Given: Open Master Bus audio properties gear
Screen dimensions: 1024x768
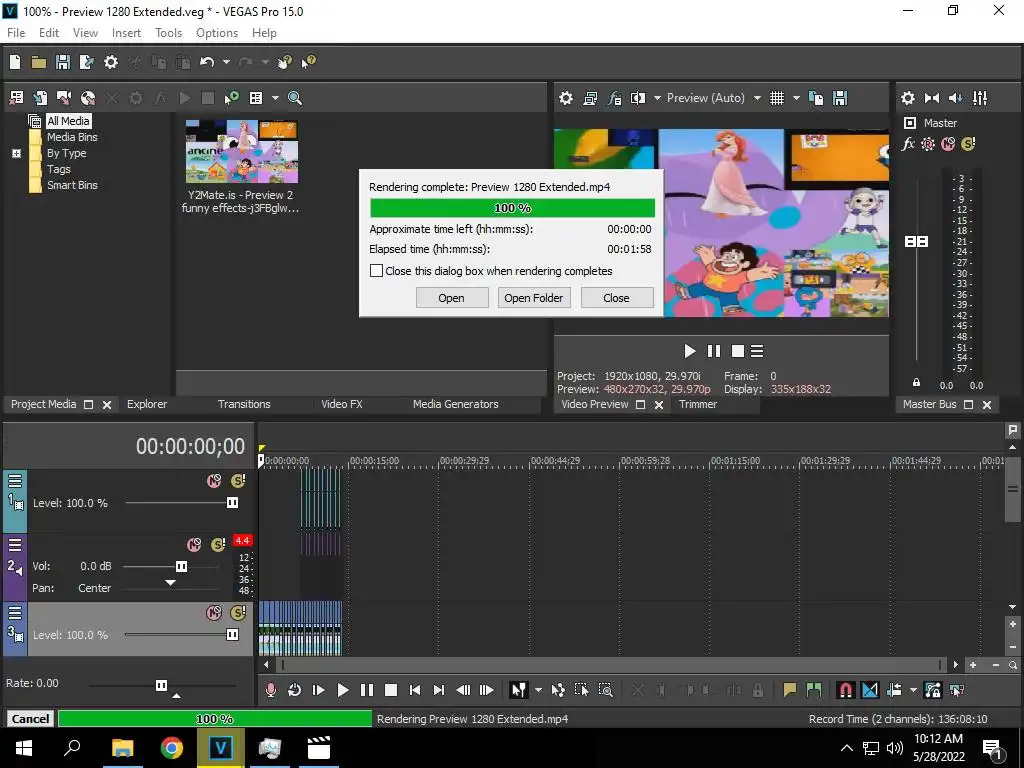Looking at the screenshot, I should coord(908,98).
